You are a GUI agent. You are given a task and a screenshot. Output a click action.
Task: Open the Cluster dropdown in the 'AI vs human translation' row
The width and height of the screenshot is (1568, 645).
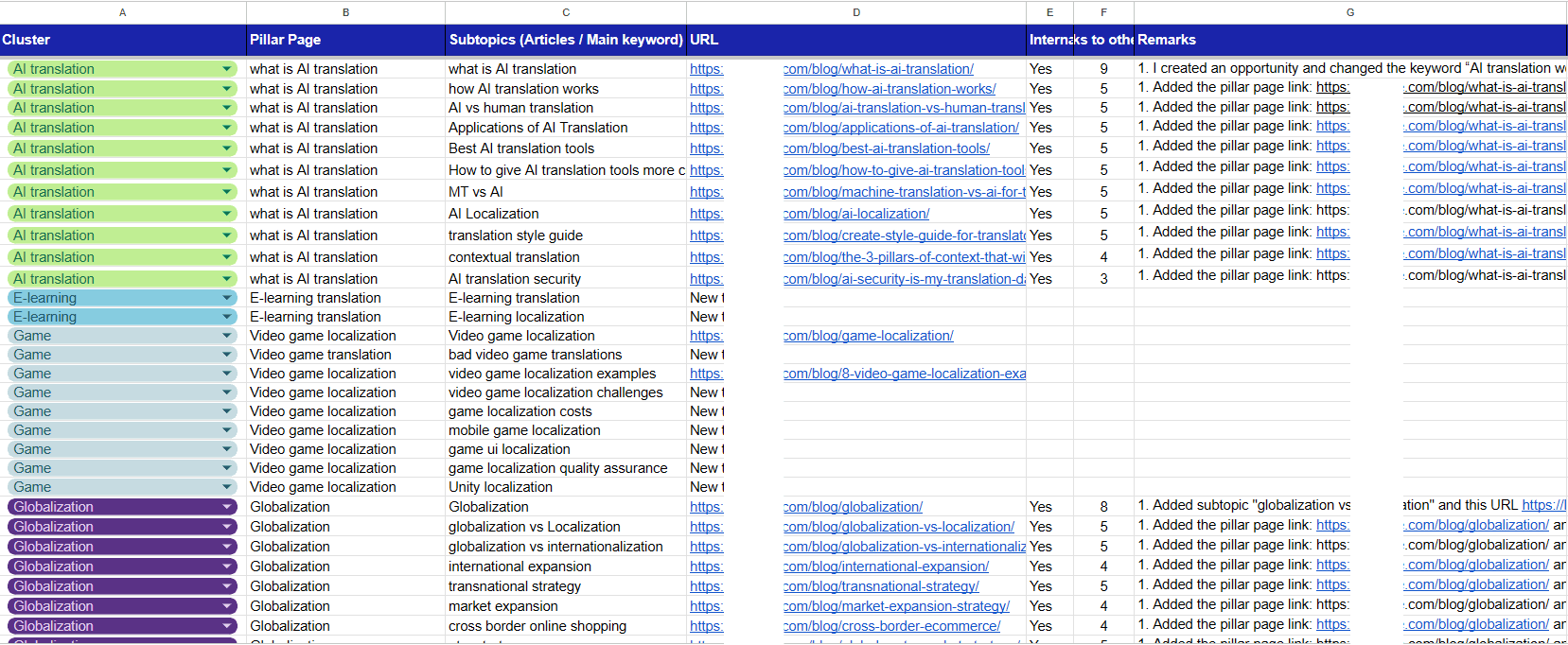227,108
